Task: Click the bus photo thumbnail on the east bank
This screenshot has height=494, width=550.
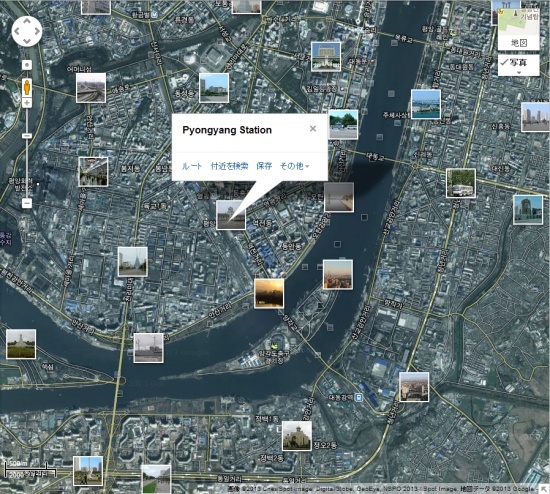Action: (461, 183)
